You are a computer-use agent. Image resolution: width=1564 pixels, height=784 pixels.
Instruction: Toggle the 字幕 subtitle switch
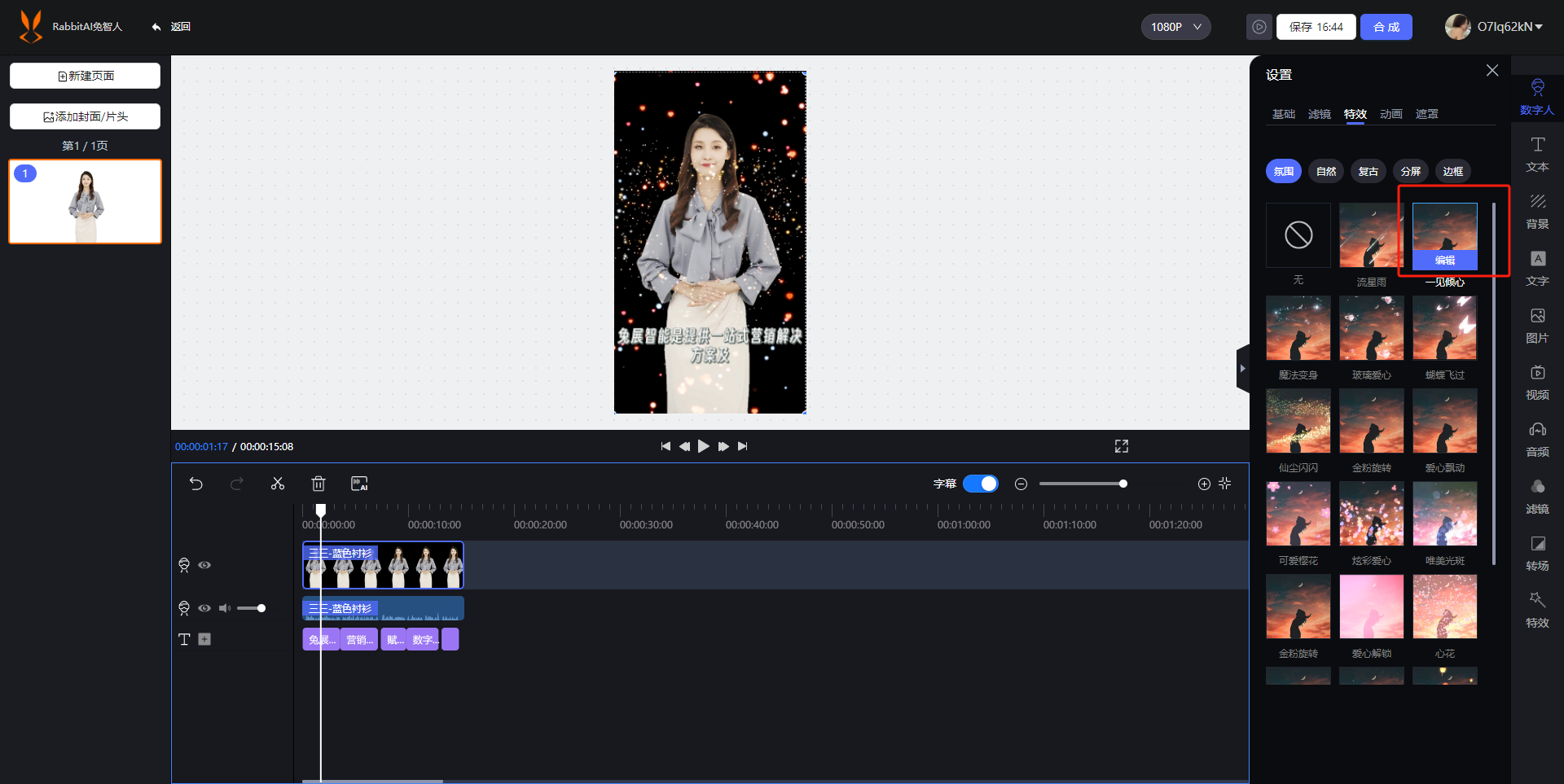(x=981, y=484)
